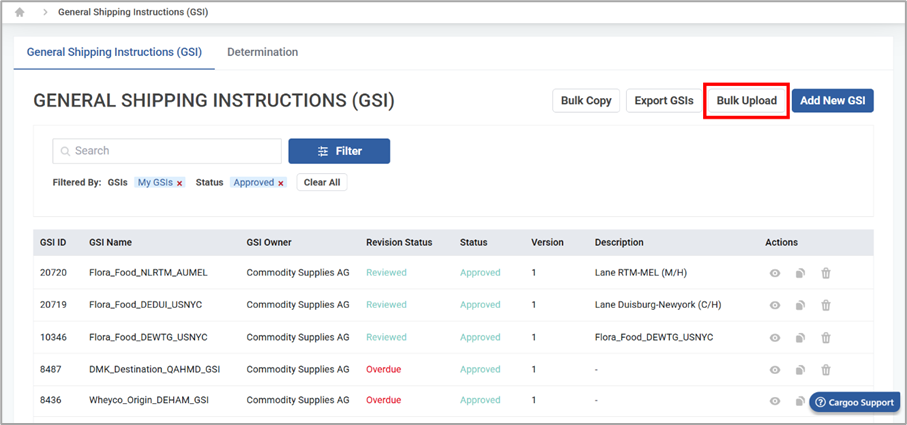907x425 pixels.
Task: Delete GSI 10346 with trash icon
Action: point(826,338)
